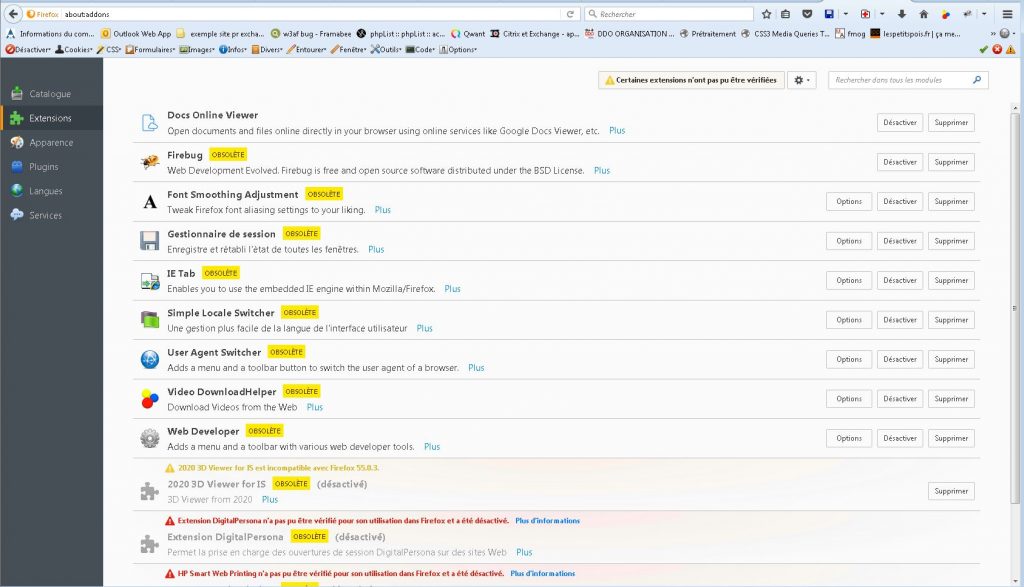Screen dimensions: 1024x587
Task: Click the Plus link for Web Developer
Action: 432,447
